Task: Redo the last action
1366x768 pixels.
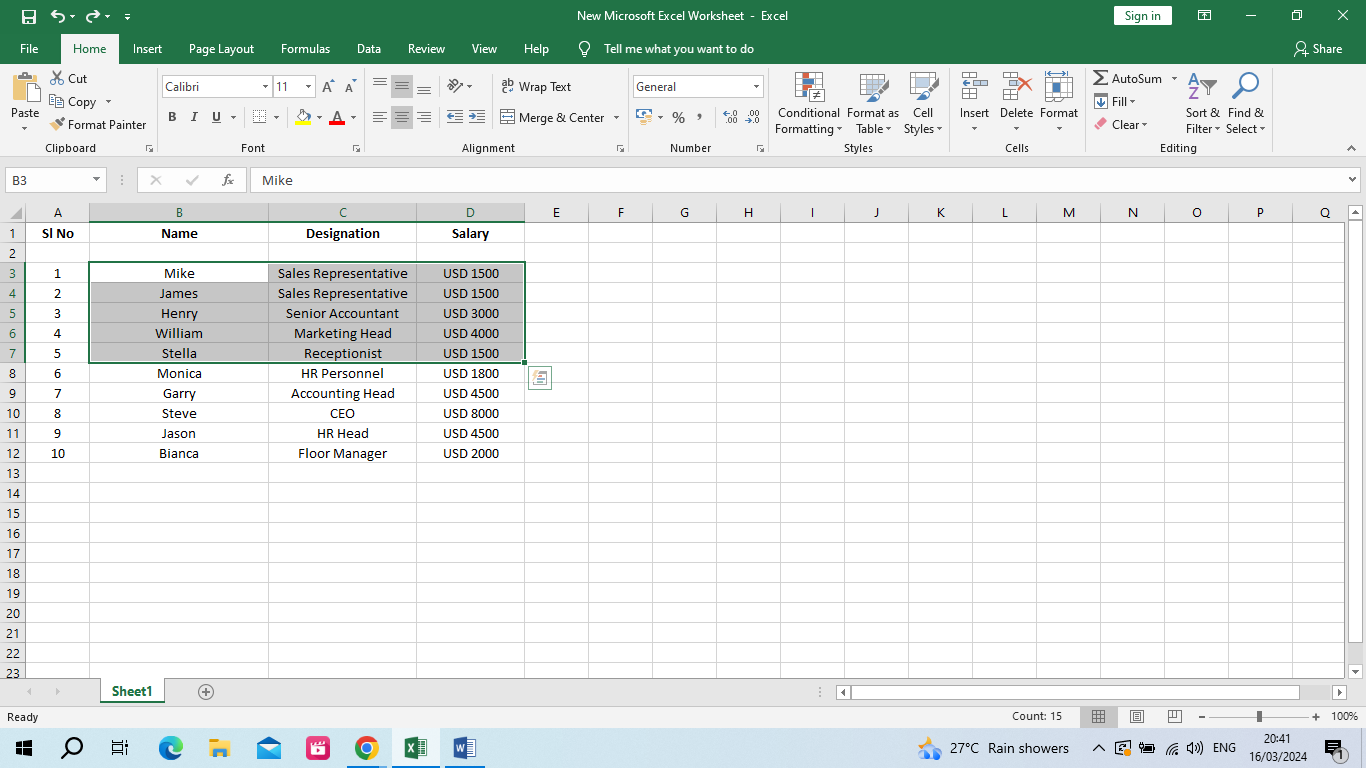Action: click(x=93, y=16)
